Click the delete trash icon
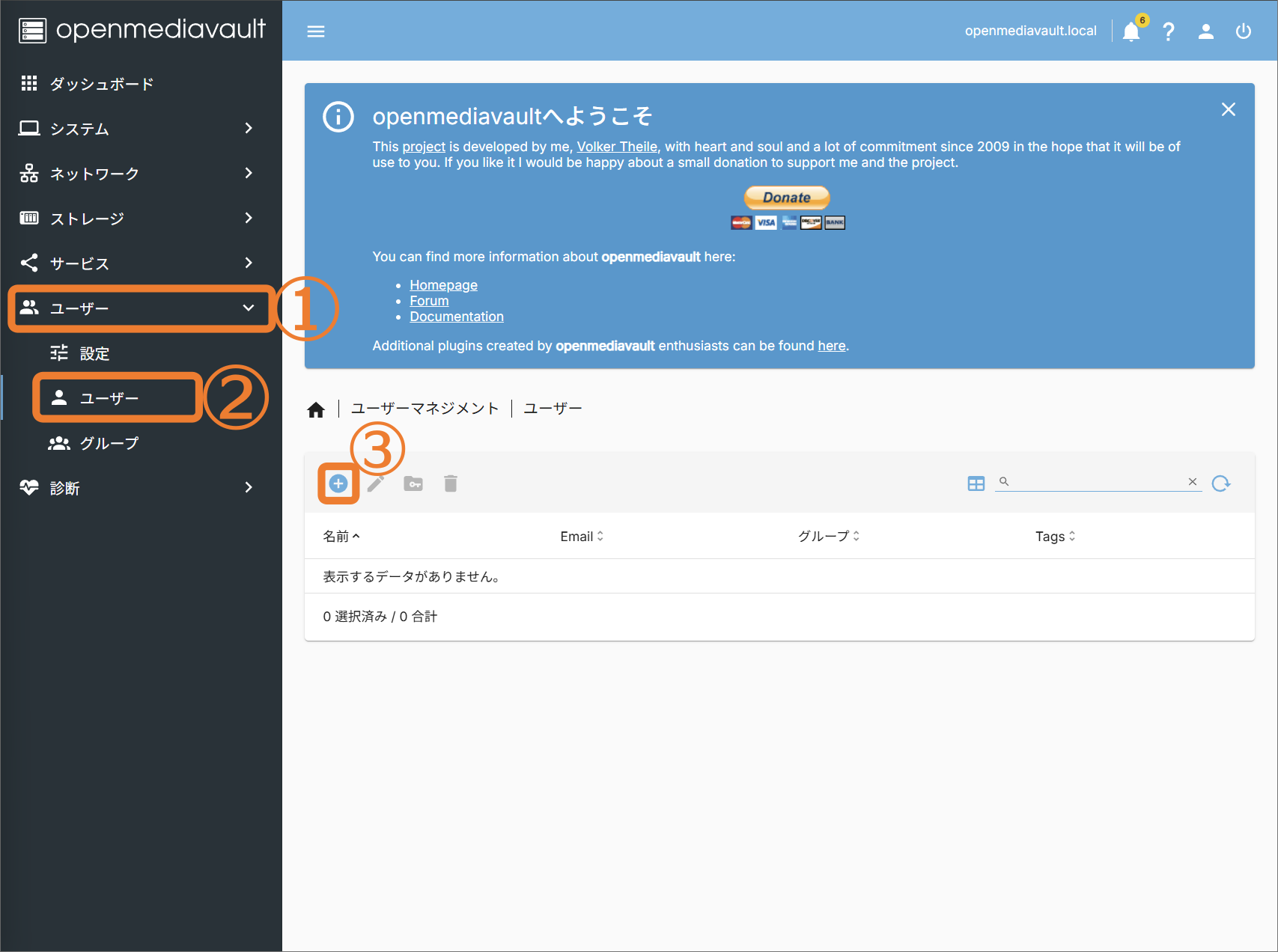The height and width of the screenshot is (952, 1278). [451, 483]
